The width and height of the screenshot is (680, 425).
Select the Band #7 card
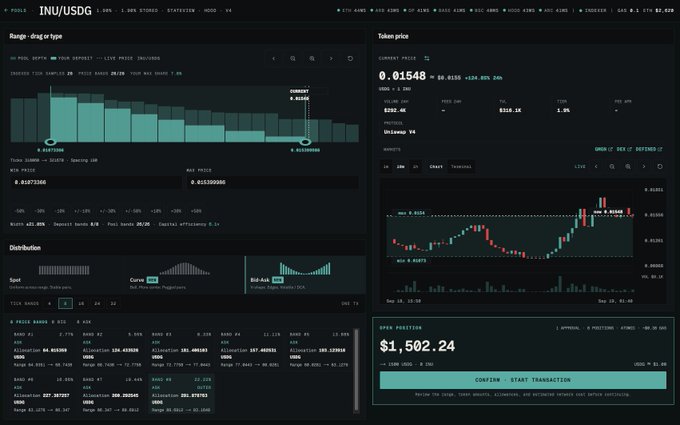[112, 394]
